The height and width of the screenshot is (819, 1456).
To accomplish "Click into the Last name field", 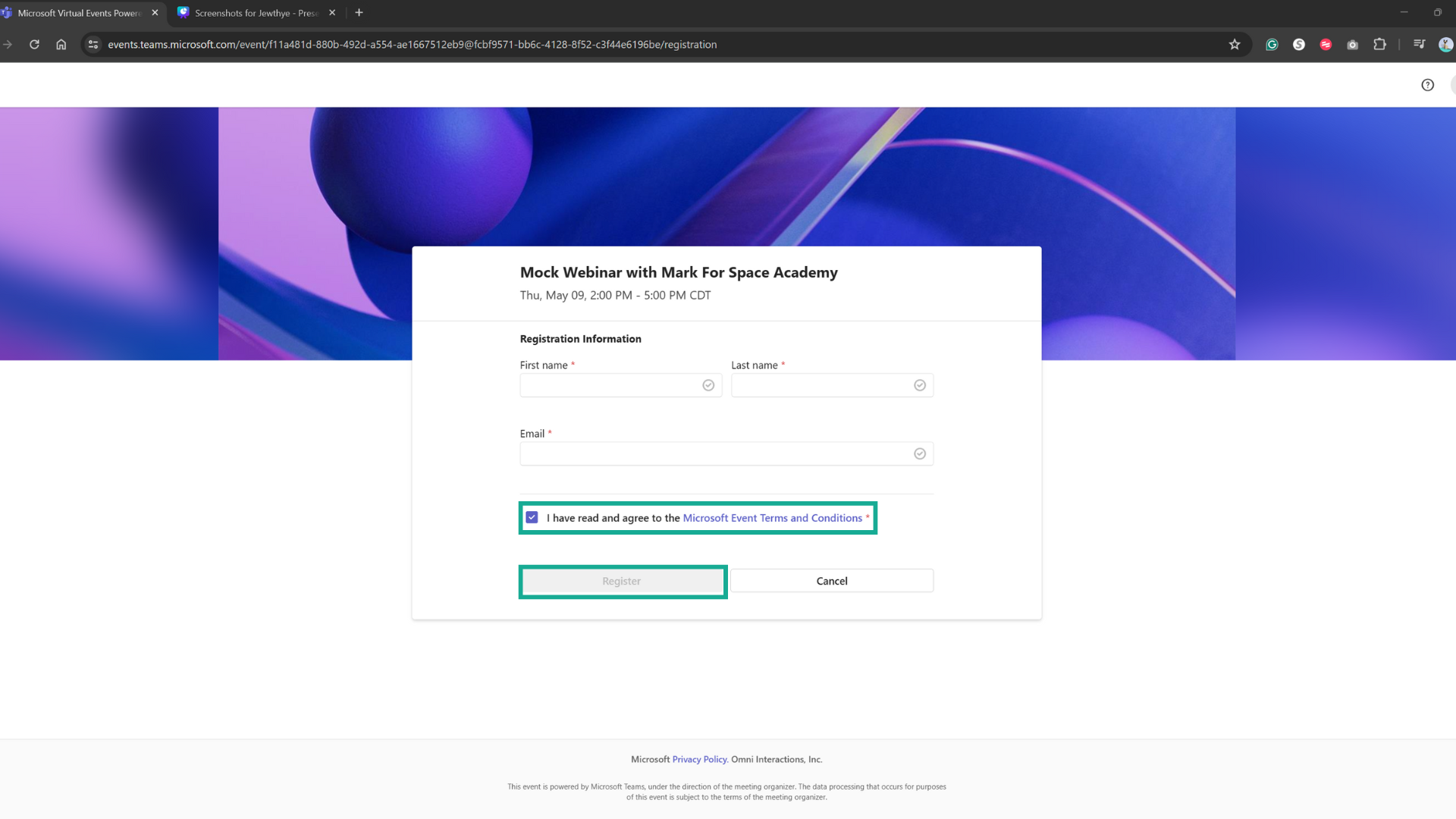I will point(822,385).
